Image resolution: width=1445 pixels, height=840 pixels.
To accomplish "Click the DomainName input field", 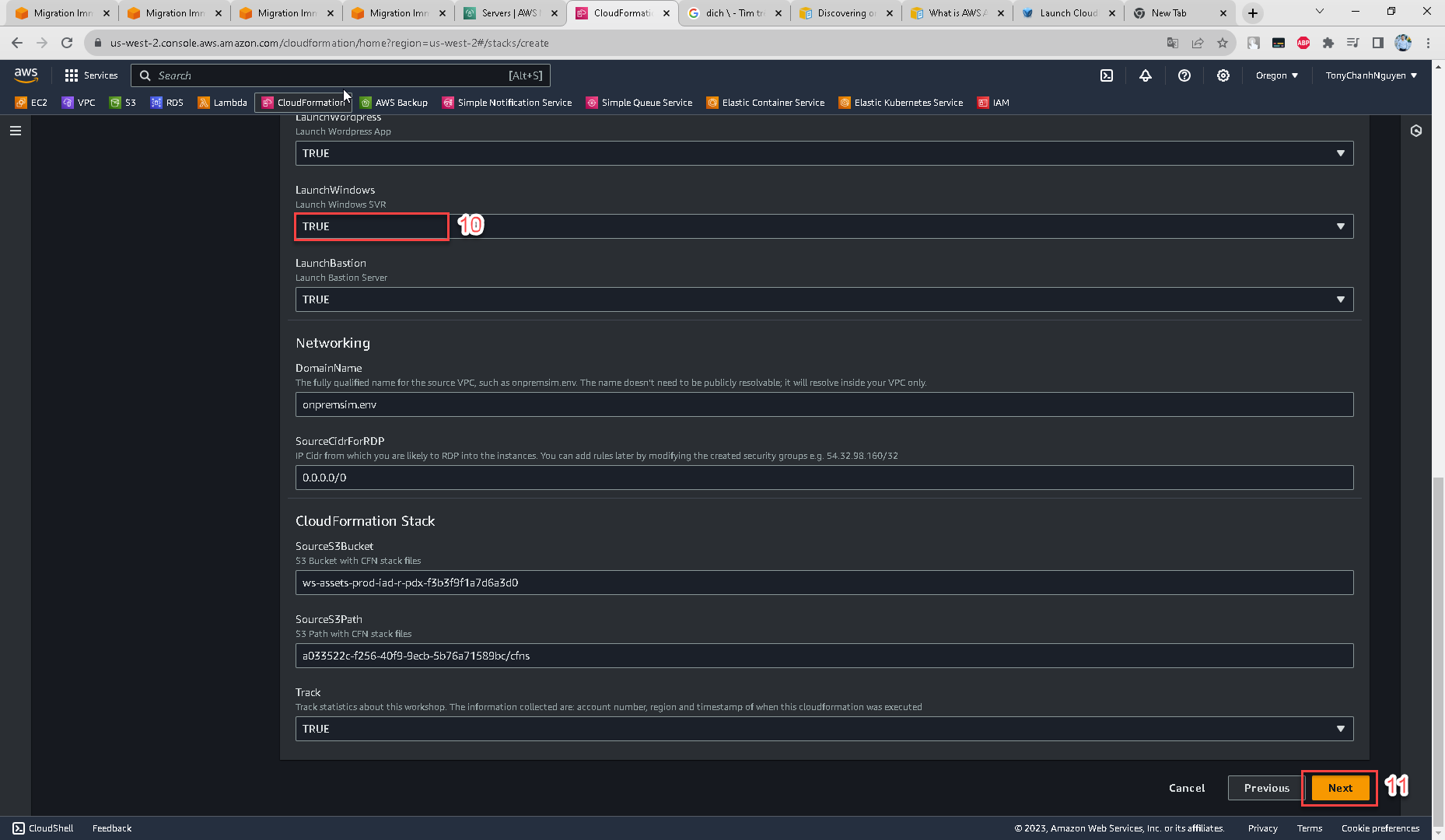I will (x=824, y=404).
